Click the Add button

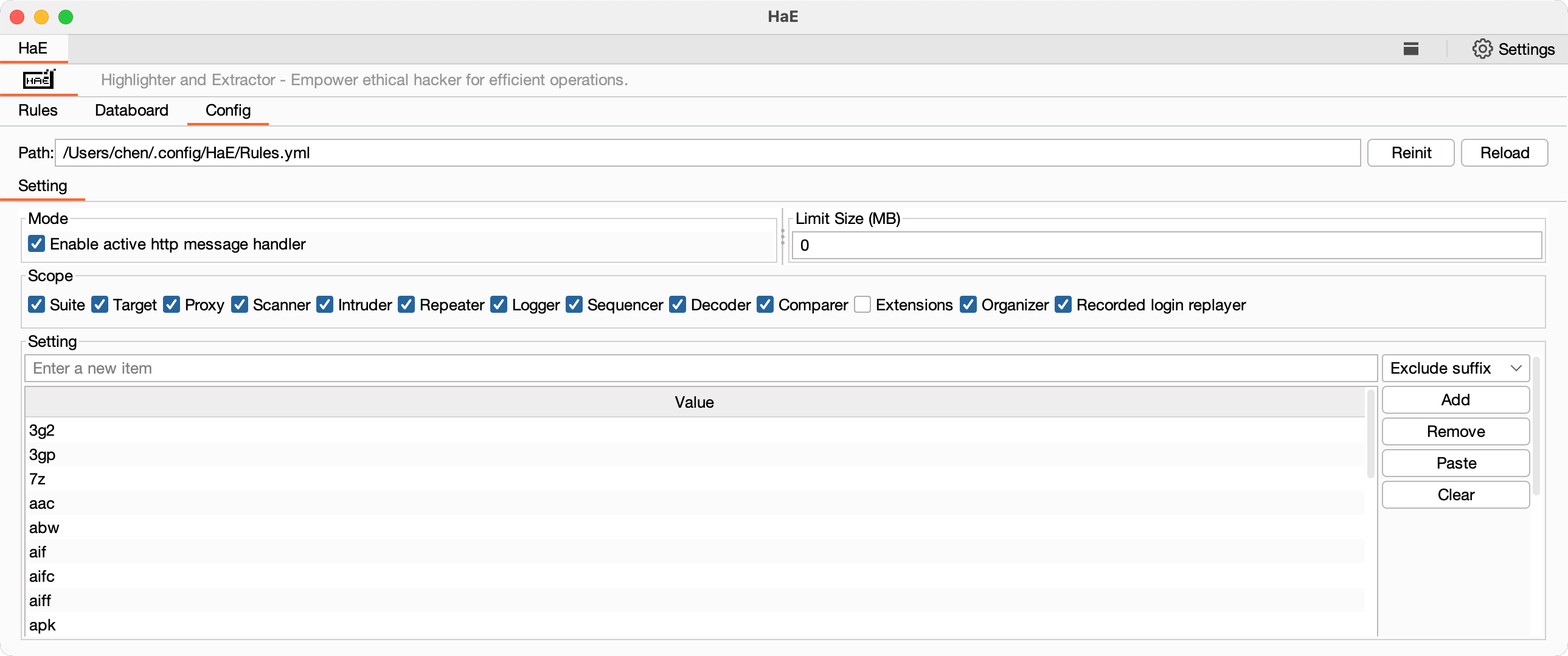pos(1455,400)
